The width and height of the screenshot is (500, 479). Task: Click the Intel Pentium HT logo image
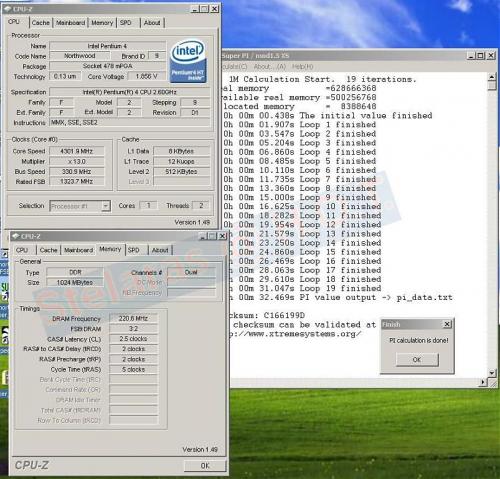pyautogui.click(x=188, y=62)
